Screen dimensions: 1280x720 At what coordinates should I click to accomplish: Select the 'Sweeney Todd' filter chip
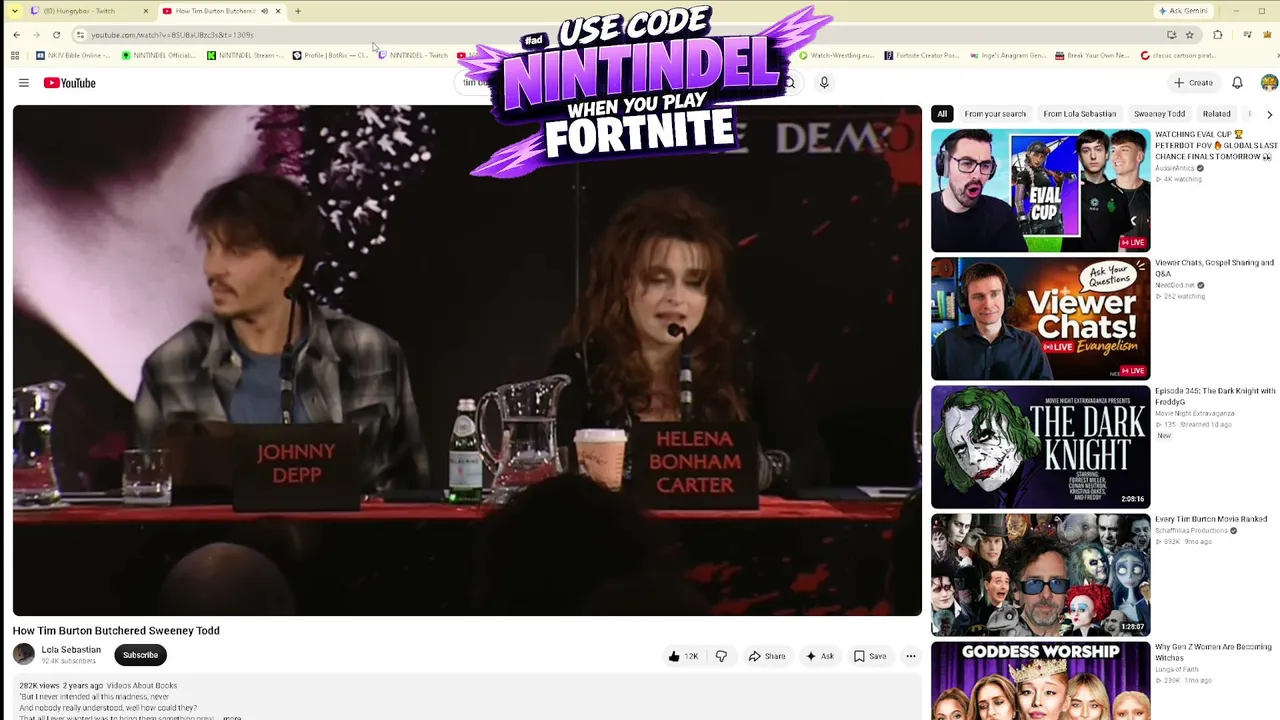click(1160, 114)
